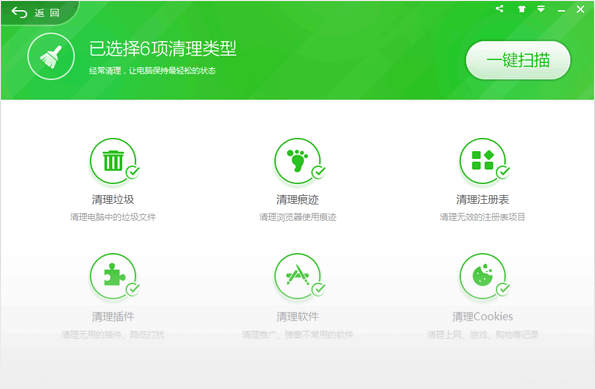595x389 pixels.
Task: Click the 清理Cookies label
Action: click(x=482, y=317)
